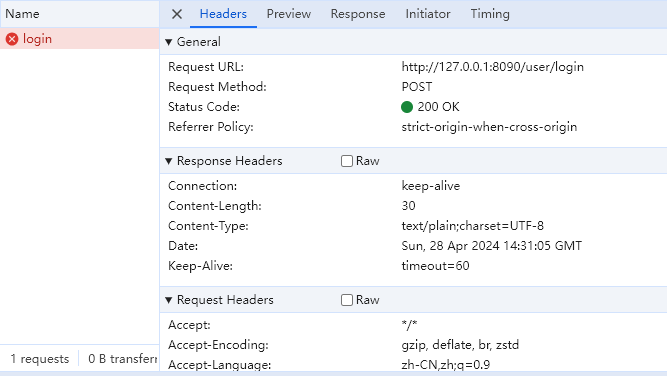The height and width of the screenshot is (376, 667).
Task: Open the Response tab
Action: 358,14
